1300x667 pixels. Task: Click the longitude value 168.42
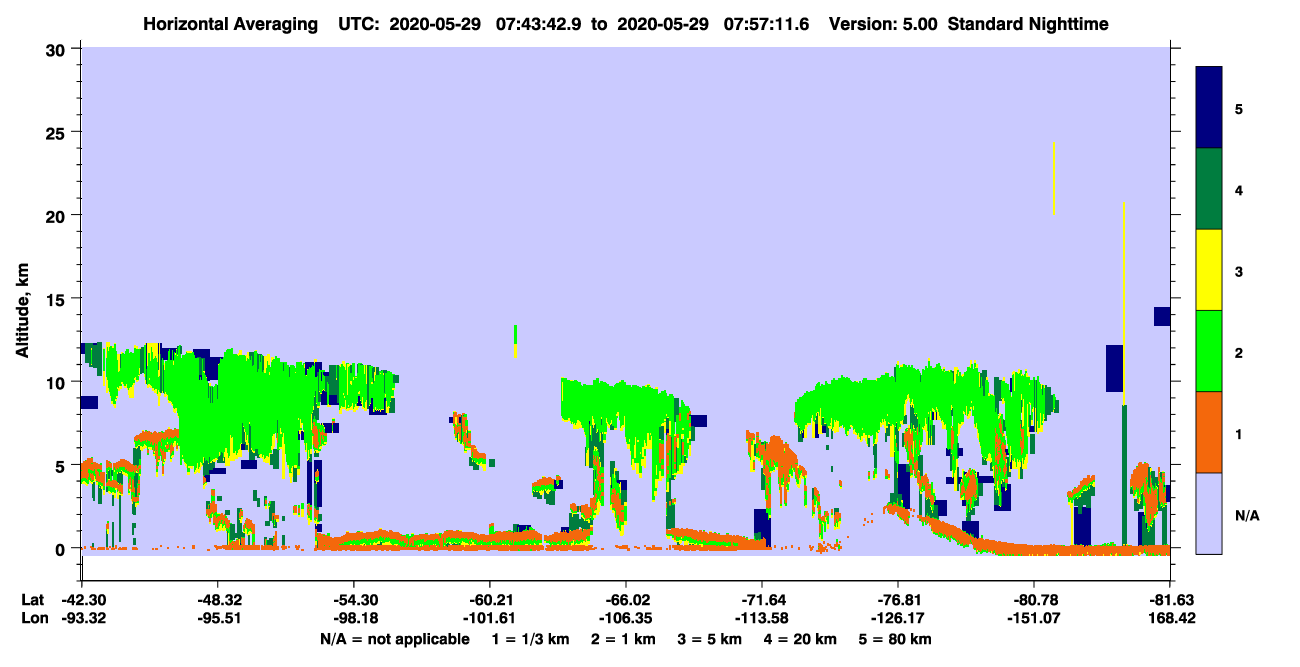coord(1171,618)
